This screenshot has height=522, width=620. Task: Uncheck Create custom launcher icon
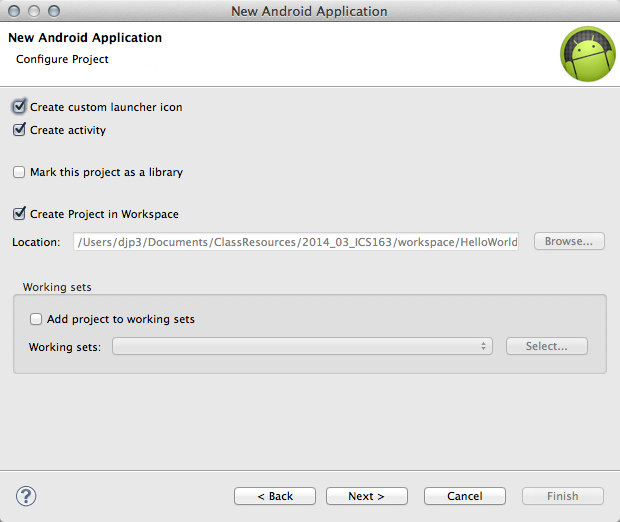pos(19,107)
